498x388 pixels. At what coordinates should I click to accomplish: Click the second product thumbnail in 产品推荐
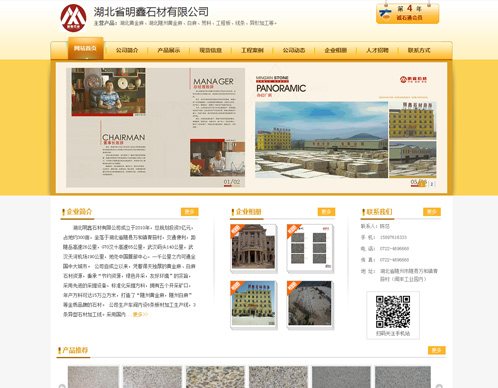[x=152, y=377]
